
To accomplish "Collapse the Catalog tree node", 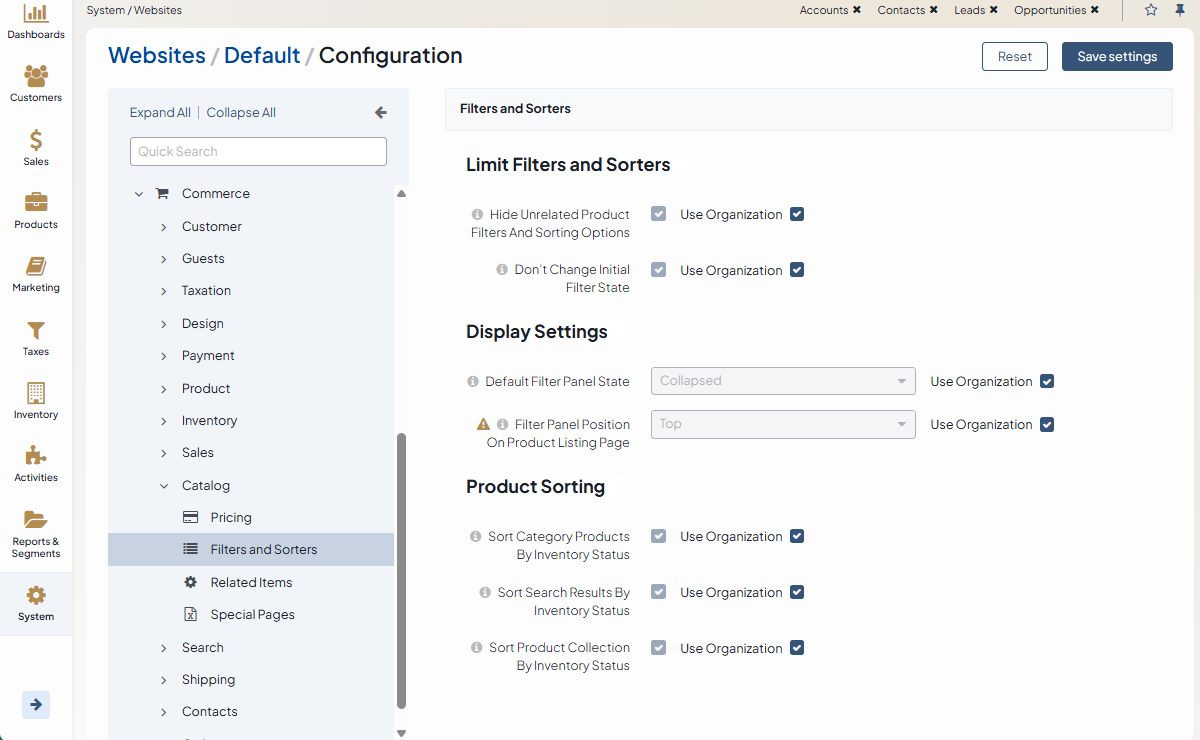I will click(164, 486).
